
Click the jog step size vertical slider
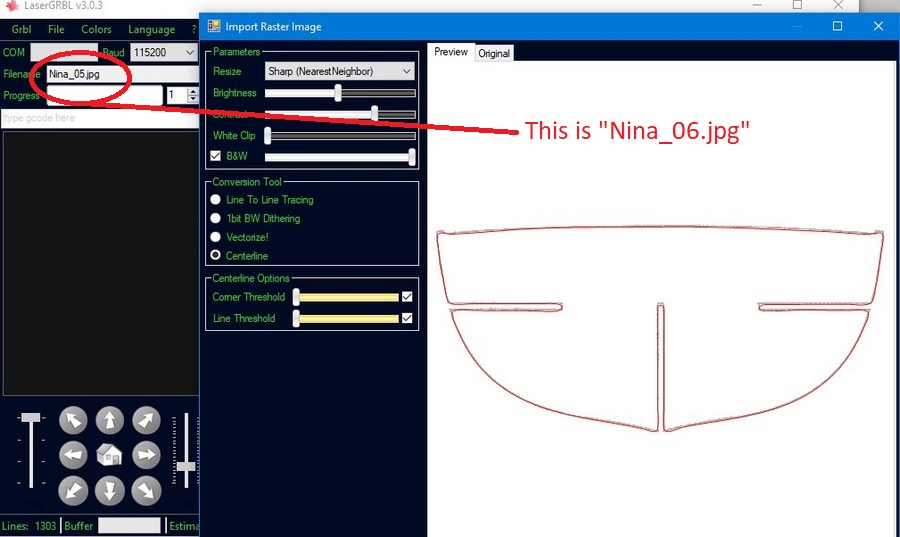185,450
